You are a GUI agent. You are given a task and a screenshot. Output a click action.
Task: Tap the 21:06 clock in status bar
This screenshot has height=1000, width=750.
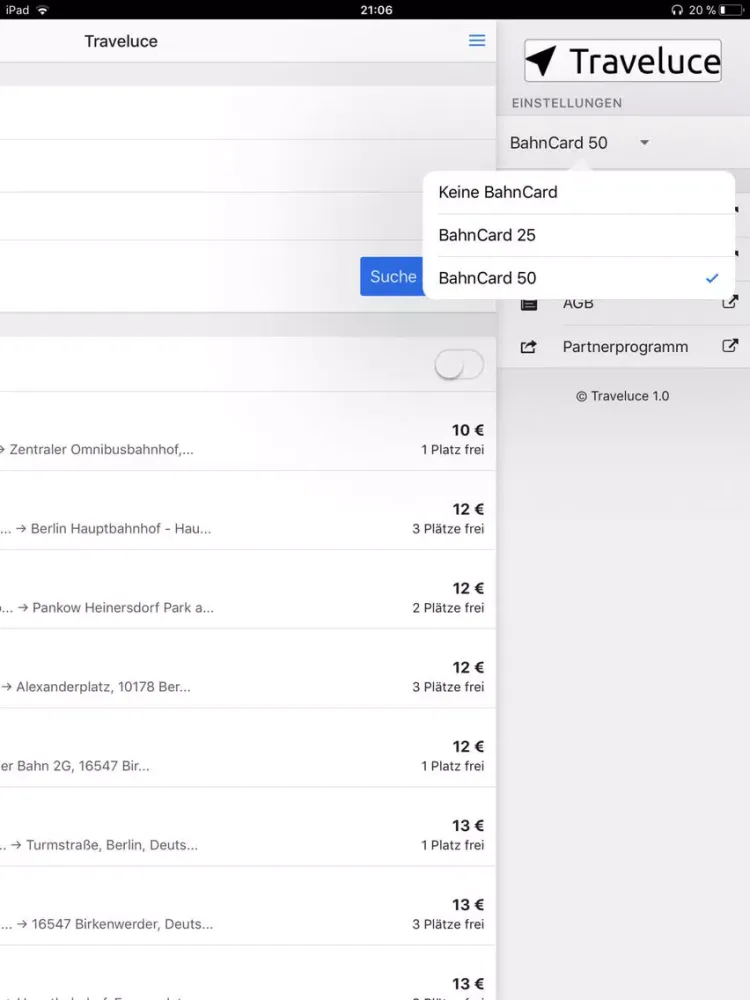point(376,10)
